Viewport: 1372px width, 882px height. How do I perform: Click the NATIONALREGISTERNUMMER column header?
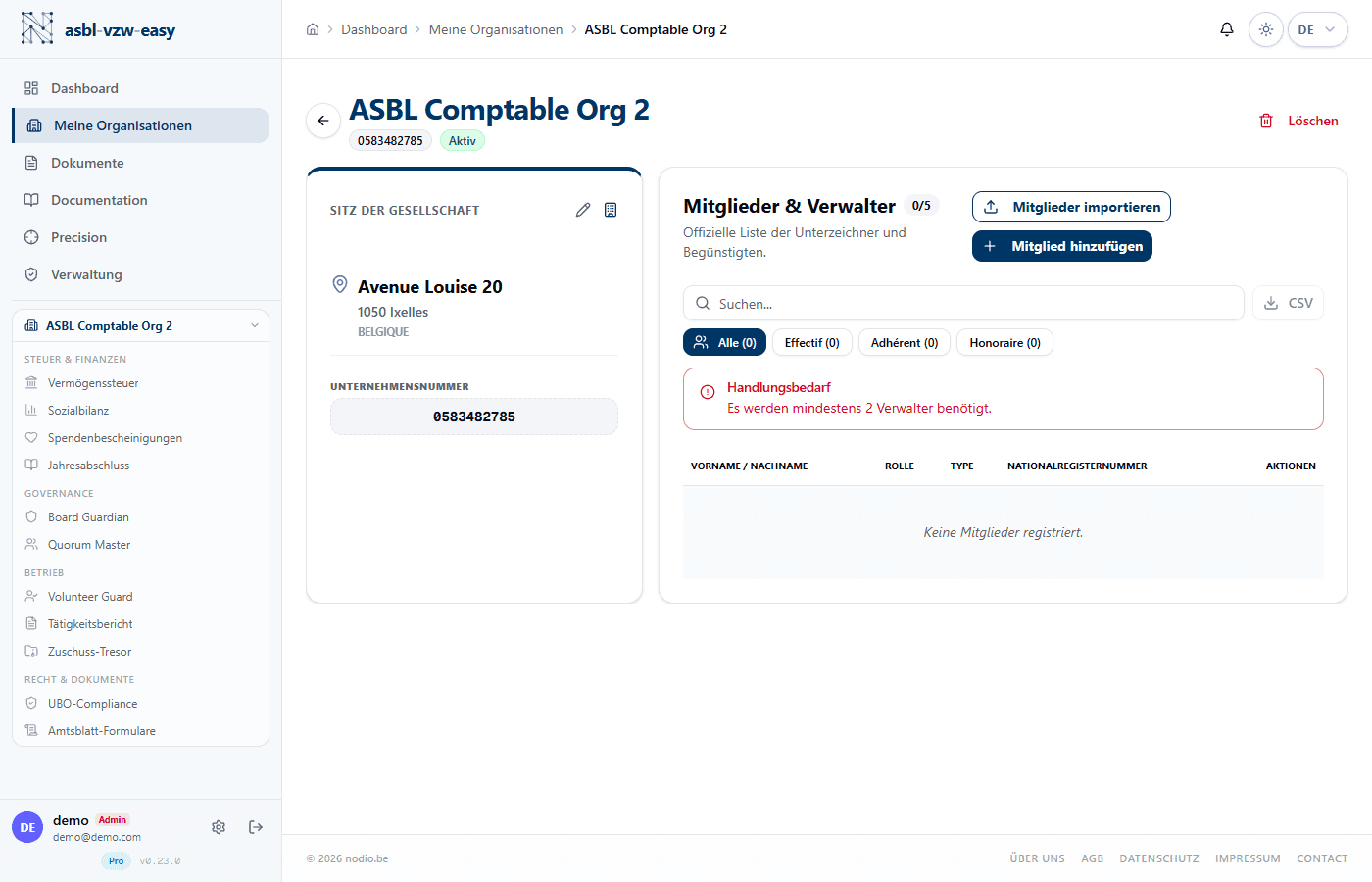coord(1077,466)
